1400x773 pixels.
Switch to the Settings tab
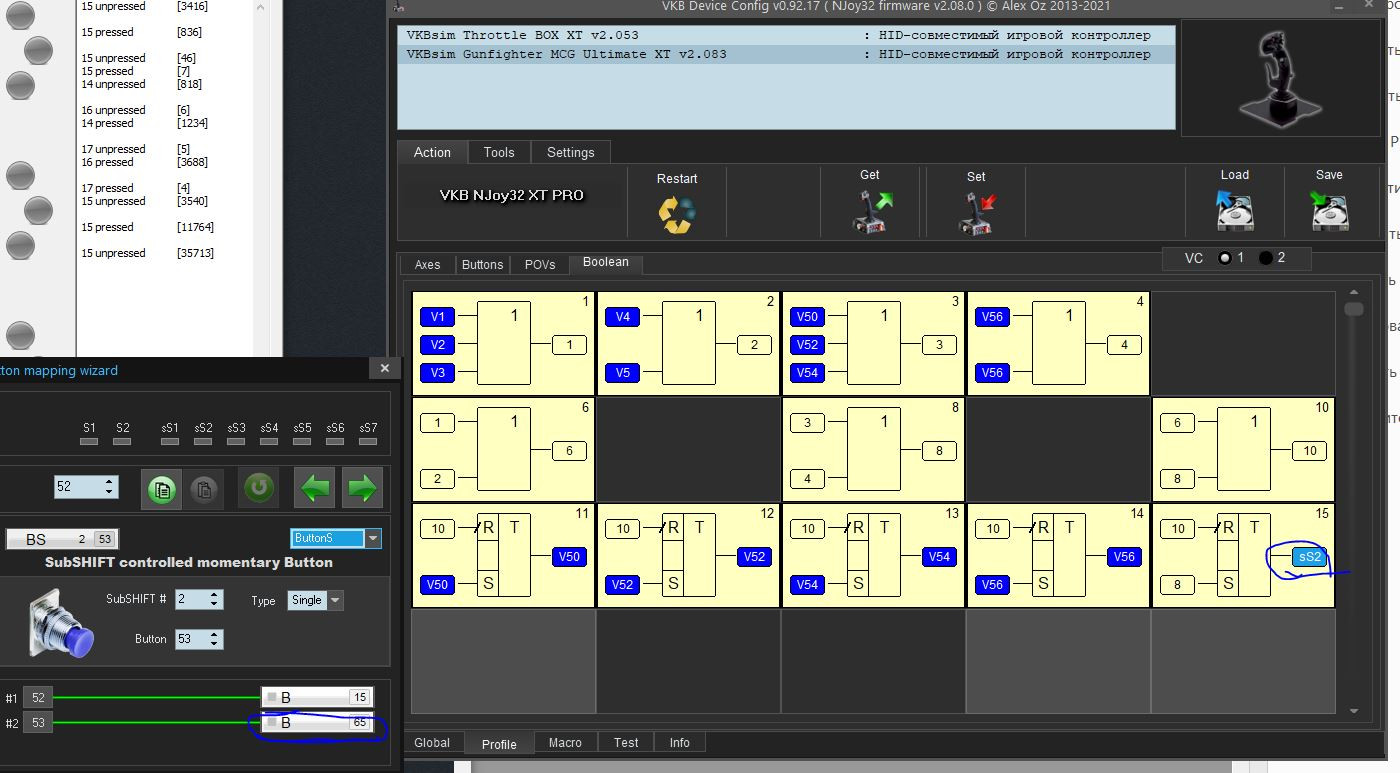570,152
